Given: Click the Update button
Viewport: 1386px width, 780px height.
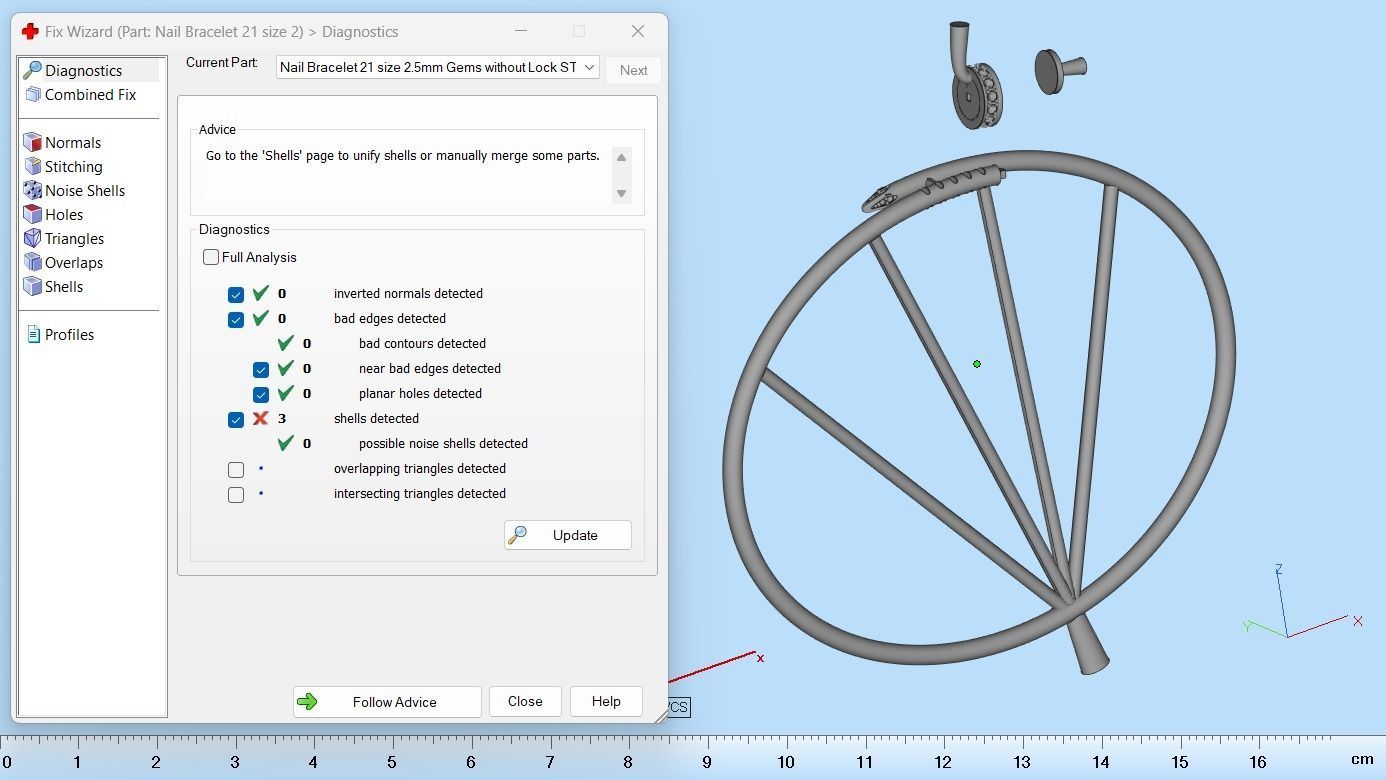Looking at the screenshot, I should [567, 535].
